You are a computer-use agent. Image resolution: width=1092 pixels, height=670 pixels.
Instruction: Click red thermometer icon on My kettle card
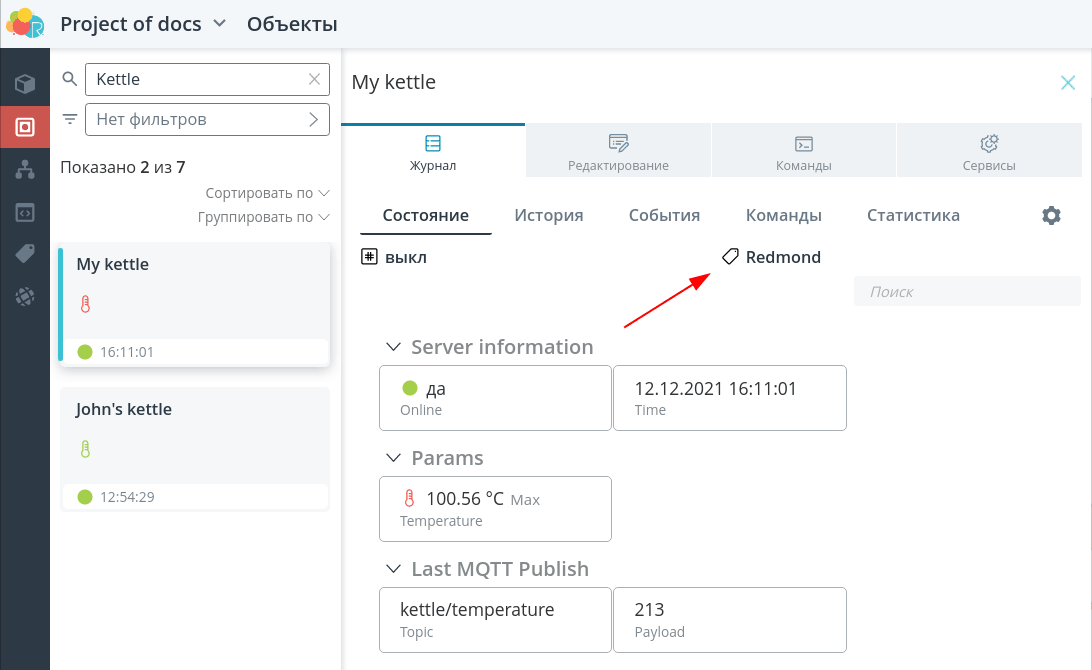(x=85, y=304)
